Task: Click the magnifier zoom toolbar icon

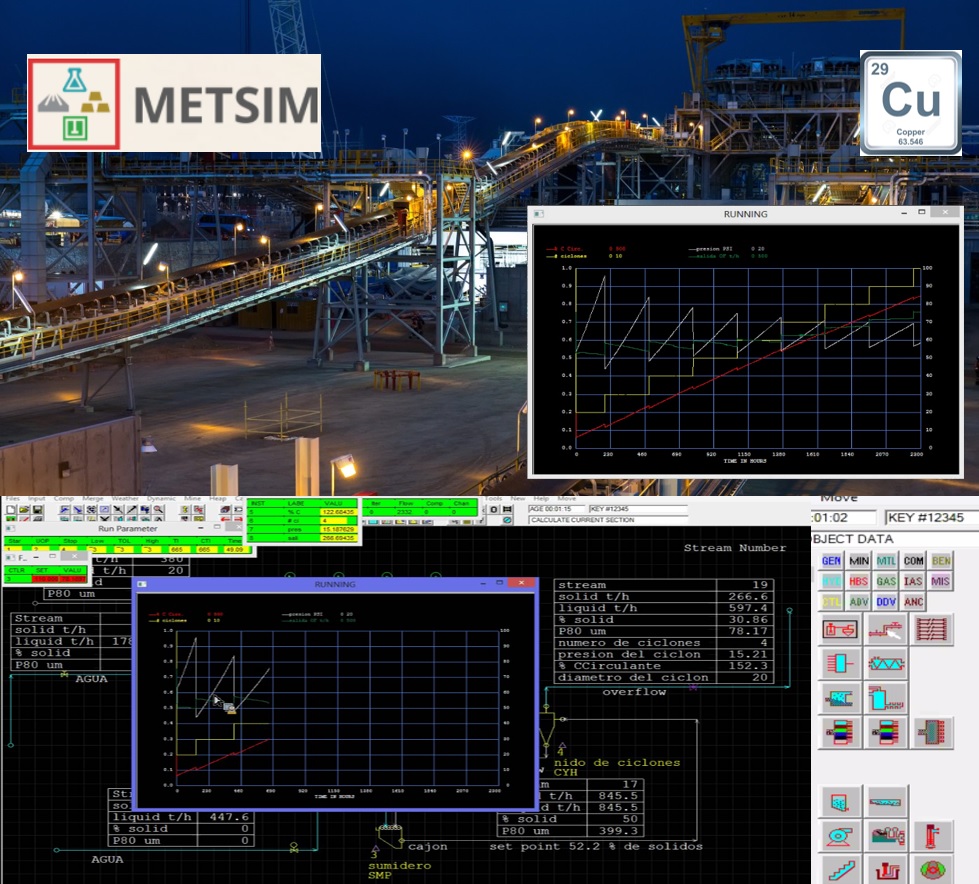Action: pyautogui.click(x=159, y=510)
